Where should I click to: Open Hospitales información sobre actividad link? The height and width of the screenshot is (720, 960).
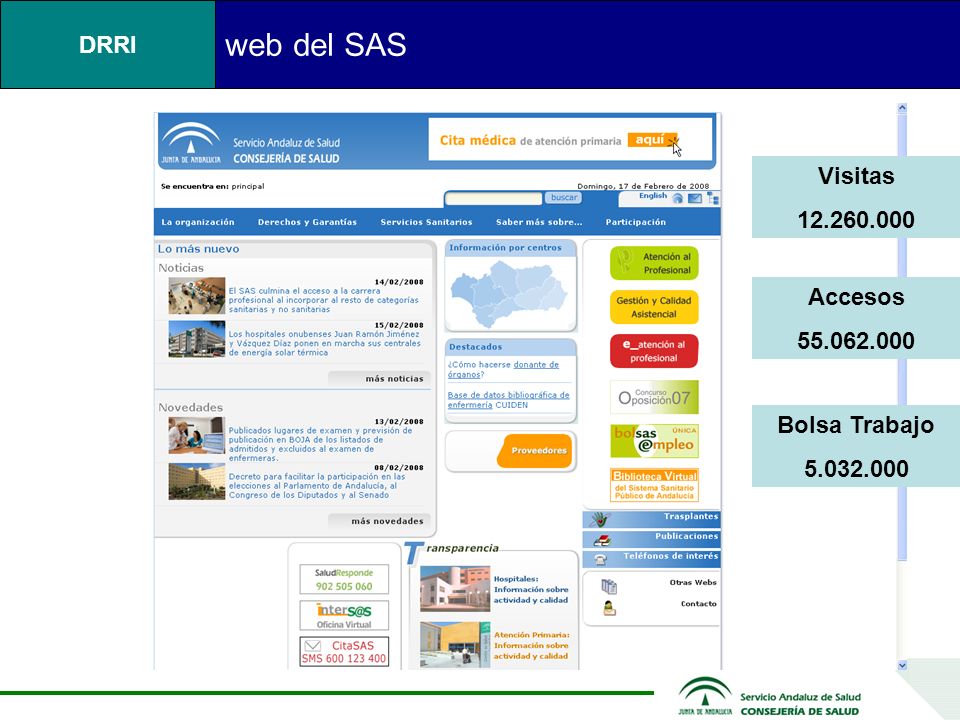tap(531, 589)
